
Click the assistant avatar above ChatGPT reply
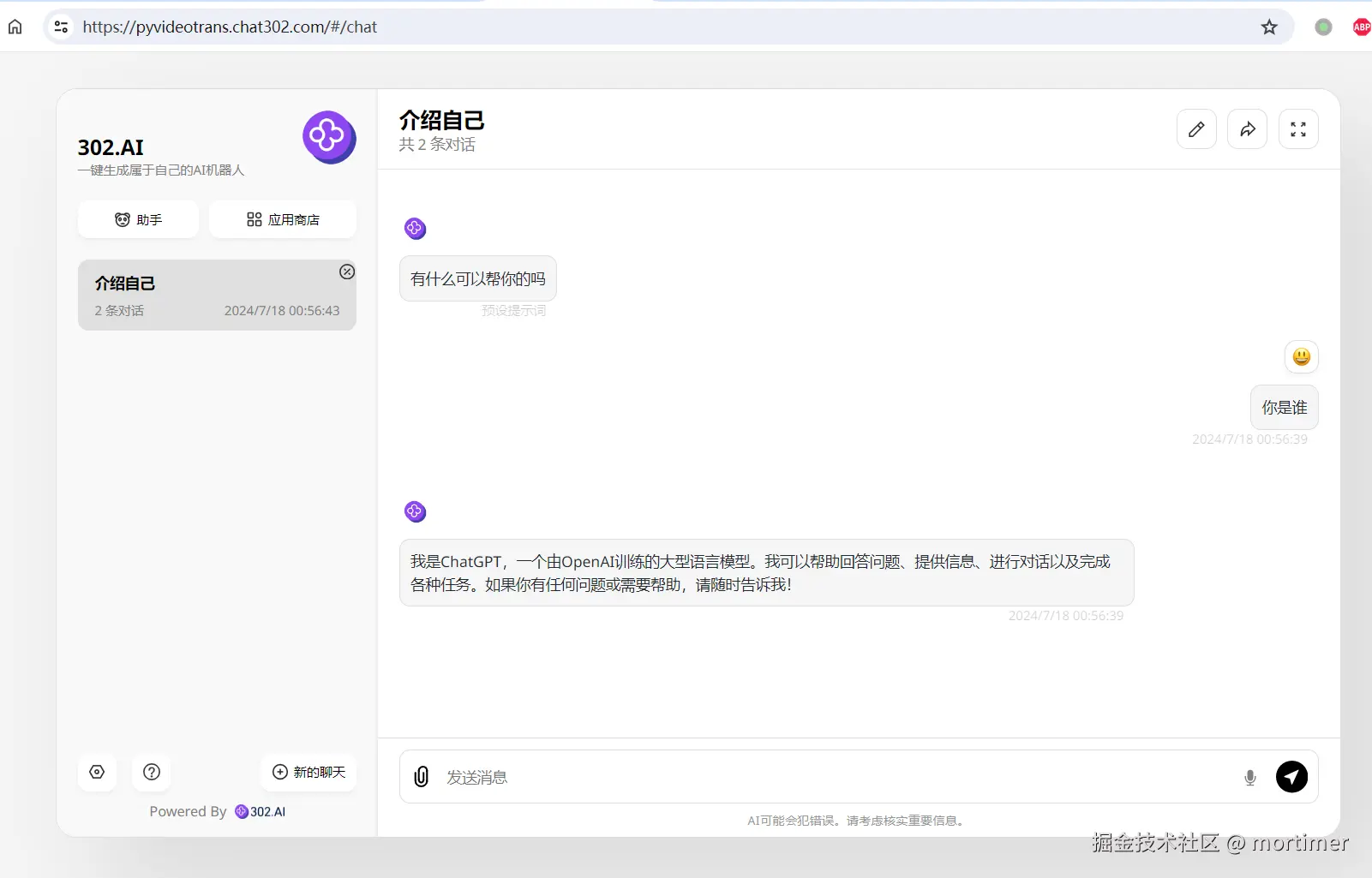coord(415,512)
